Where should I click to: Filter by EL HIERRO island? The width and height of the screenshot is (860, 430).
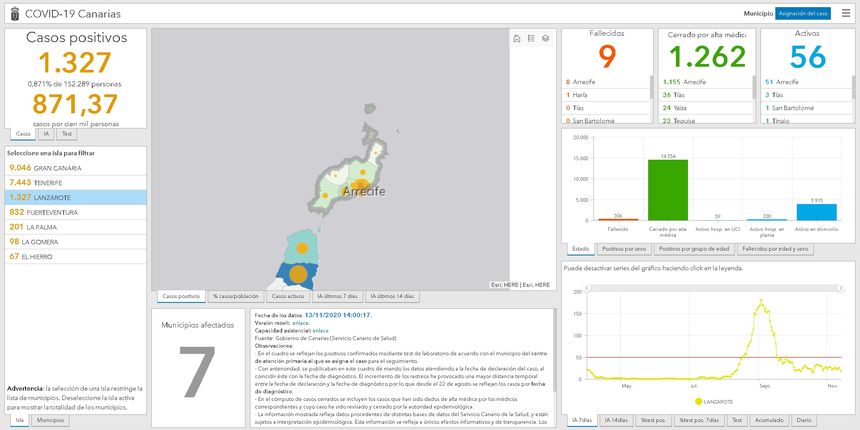[76, 257]
